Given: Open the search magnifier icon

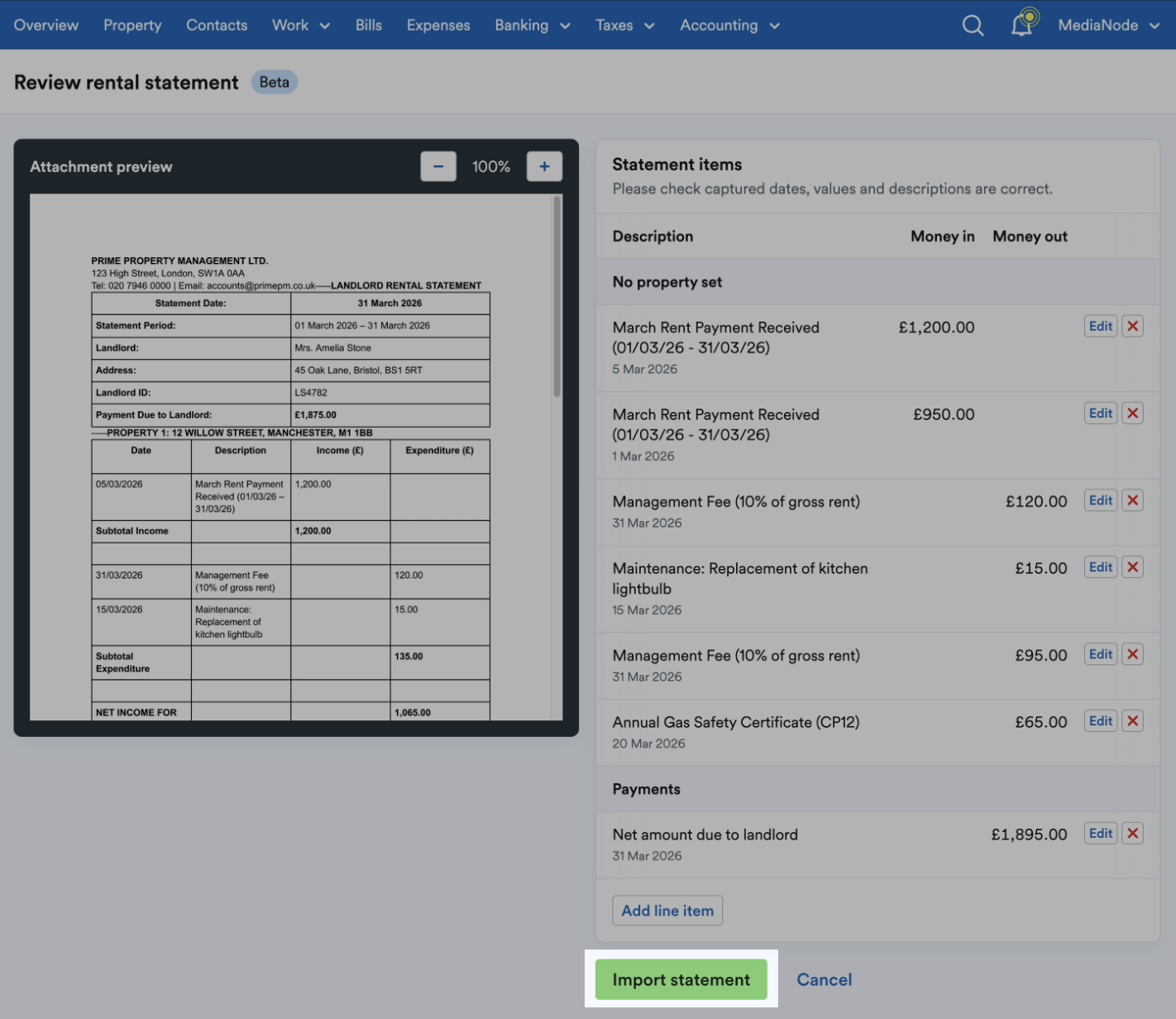Looking at the screenshot, I should (973, 26).
